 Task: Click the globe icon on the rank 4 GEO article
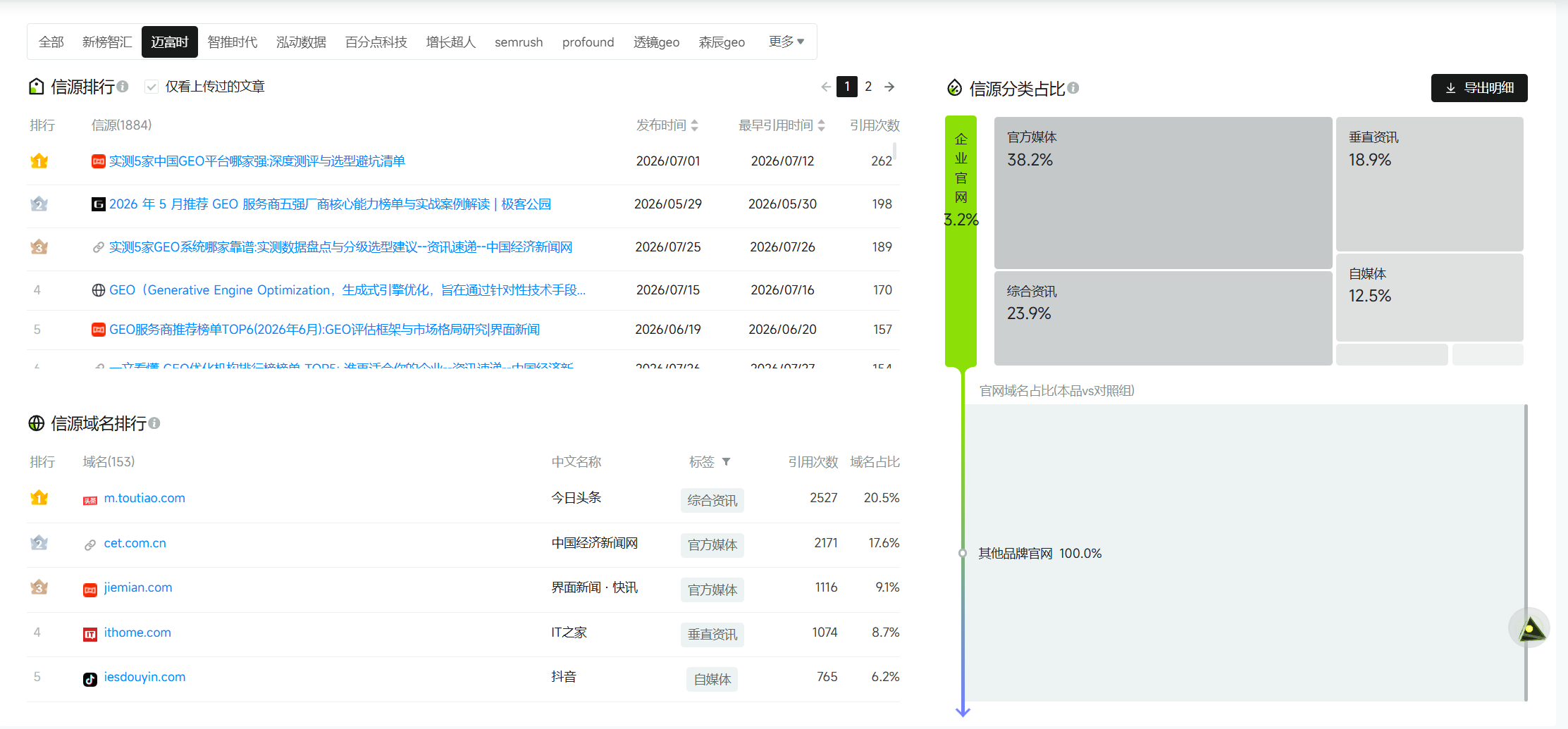click(99, 290)
